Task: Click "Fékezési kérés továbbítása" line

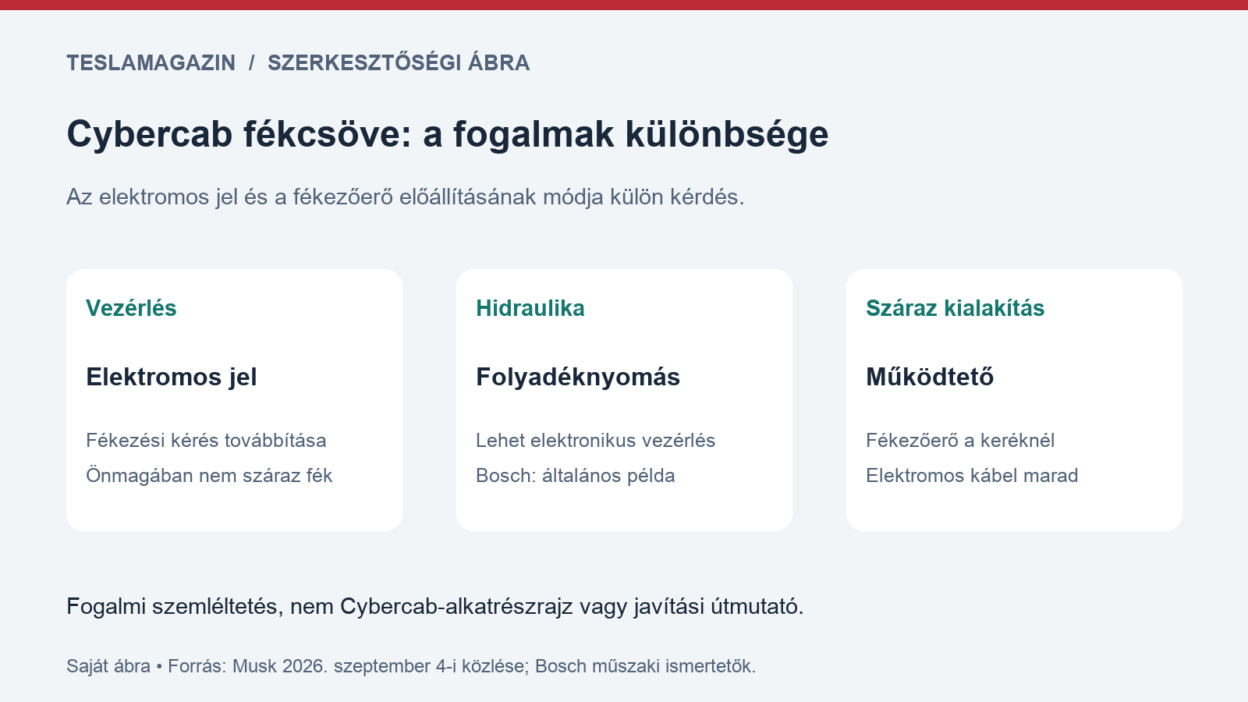Action: (206, 440)
